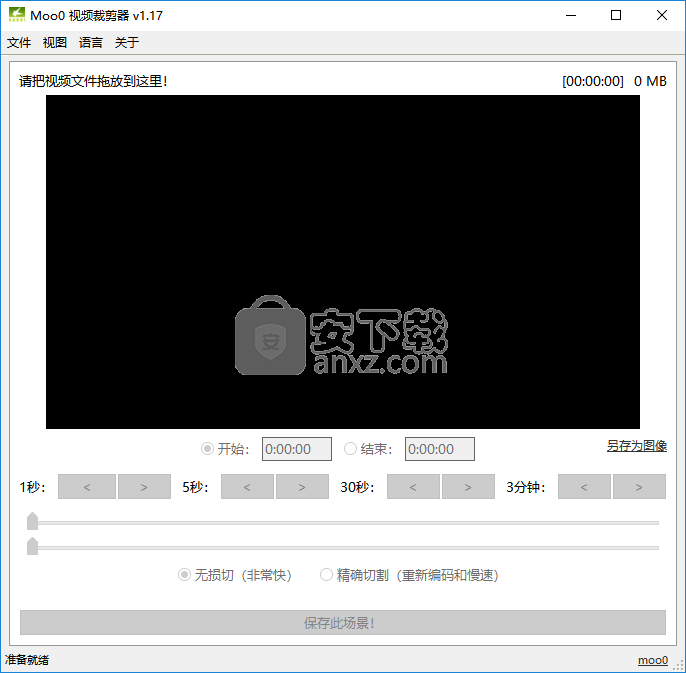The width and height of the screenshot is (686, 673).
Task: Open the 文件 menu
Action: 19,42
